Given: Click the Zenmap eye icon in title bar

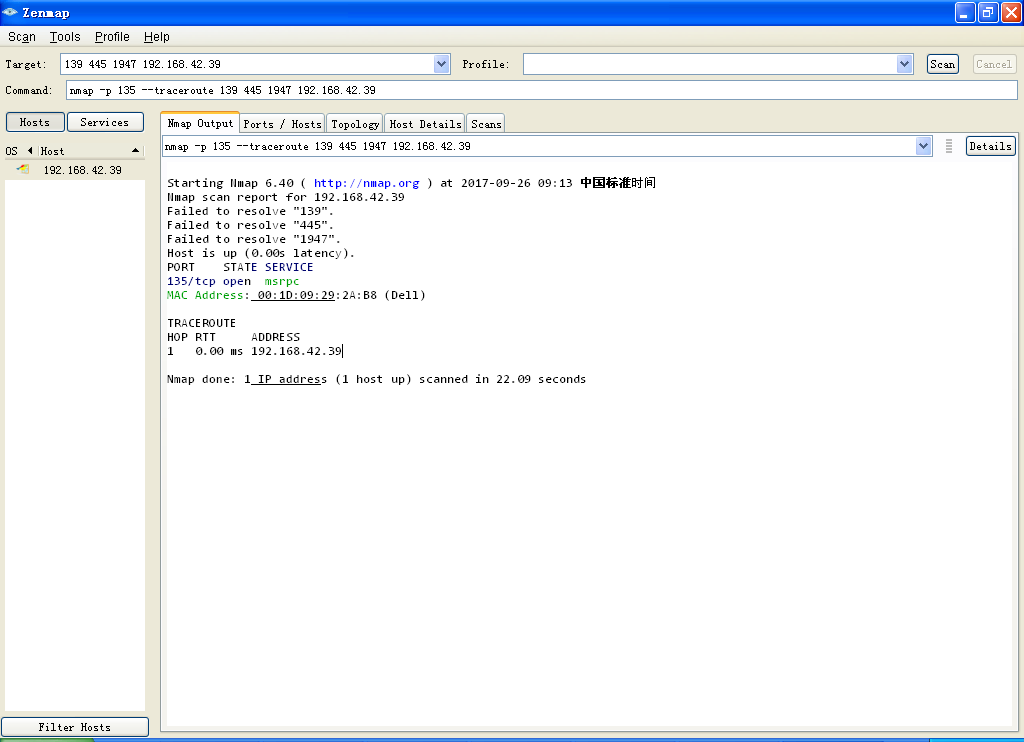Looking at the screenshot, I should [x=10, y=12].
